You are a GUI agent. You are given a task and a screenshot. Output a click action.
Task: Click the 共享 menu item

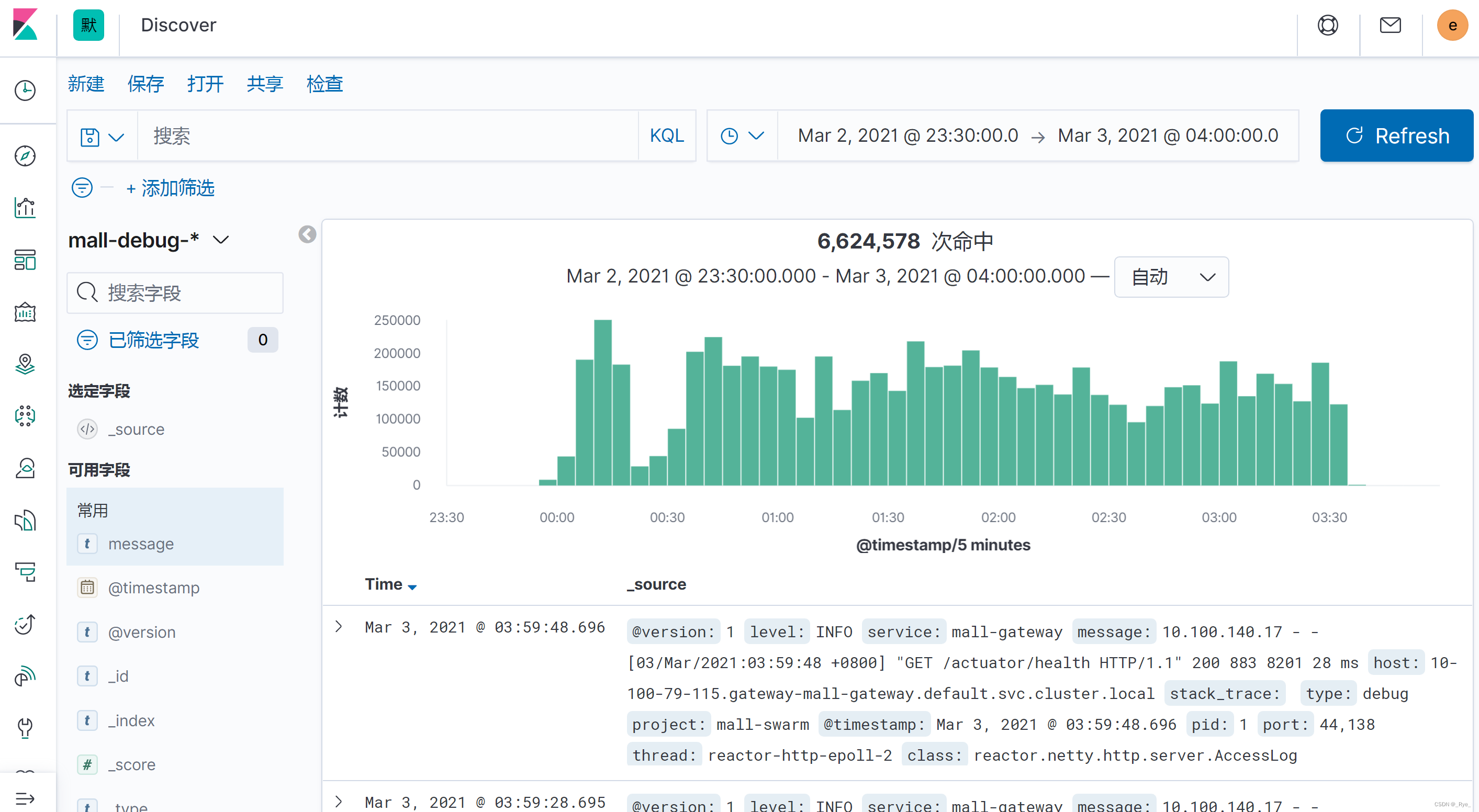(264, 83)
